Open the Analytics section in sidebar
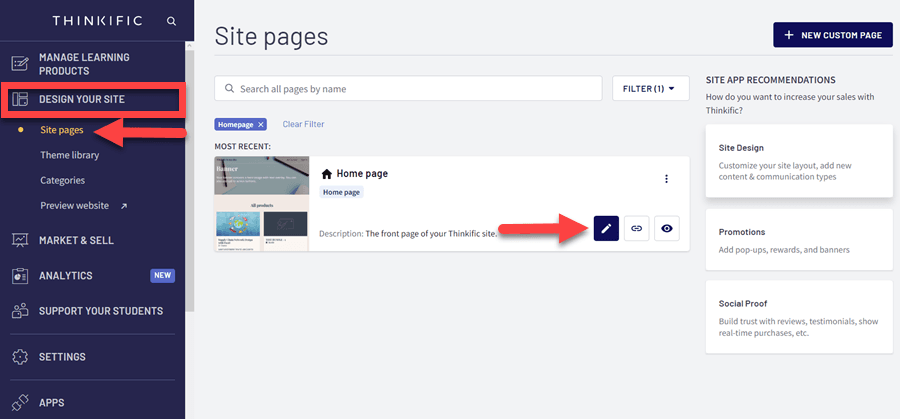The height and width of the screenshot is (419, 900). tap(66, 275)
